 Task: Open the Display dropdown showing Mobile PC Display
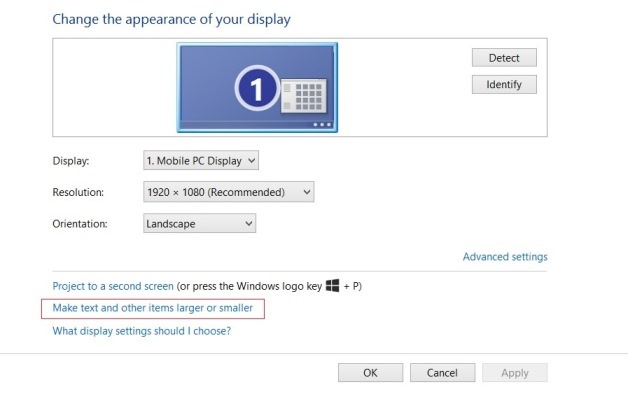201,160
